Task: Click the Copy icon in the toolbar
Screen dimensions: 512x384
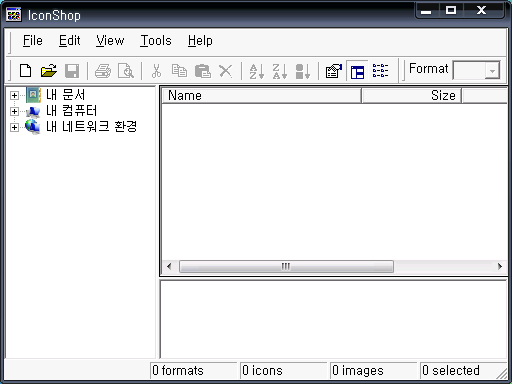Action: [179, 71]
